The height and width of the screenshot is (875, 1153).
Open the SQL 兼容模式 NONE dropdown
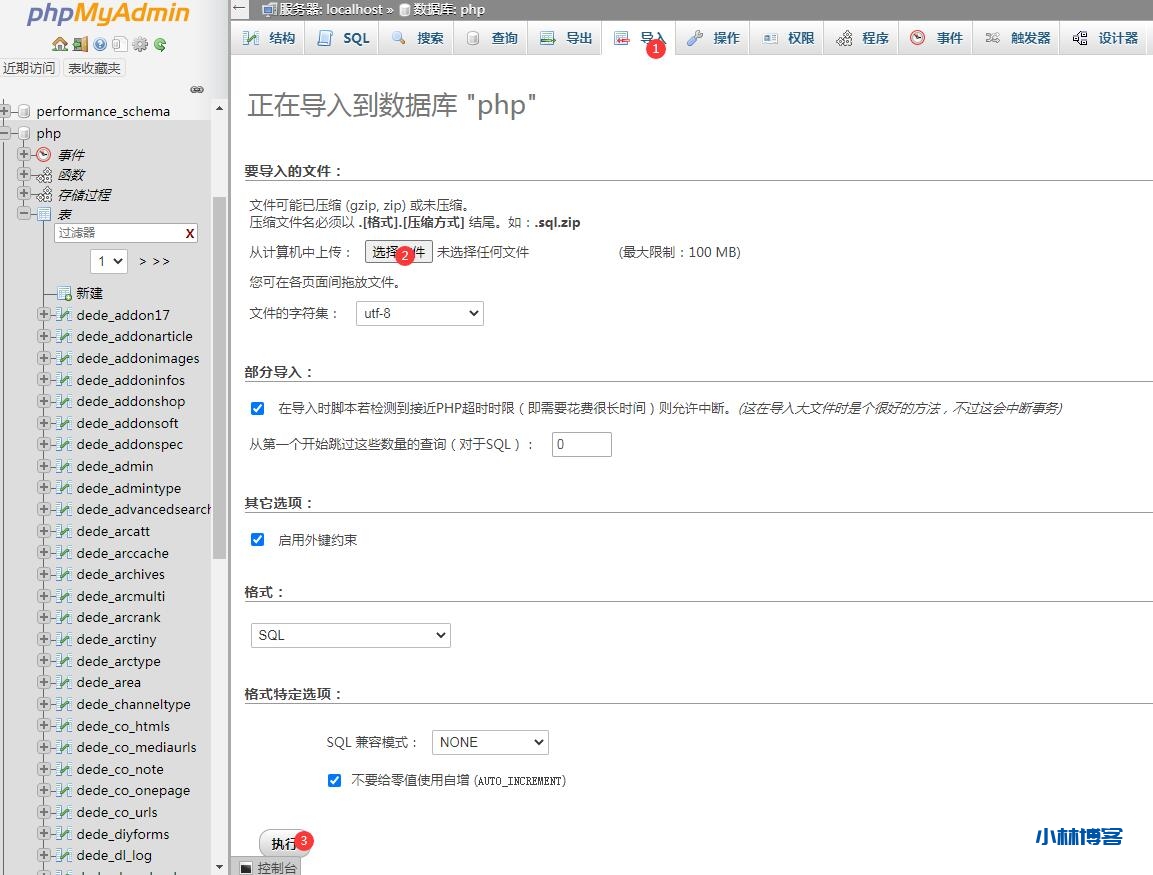click(489, 742)
